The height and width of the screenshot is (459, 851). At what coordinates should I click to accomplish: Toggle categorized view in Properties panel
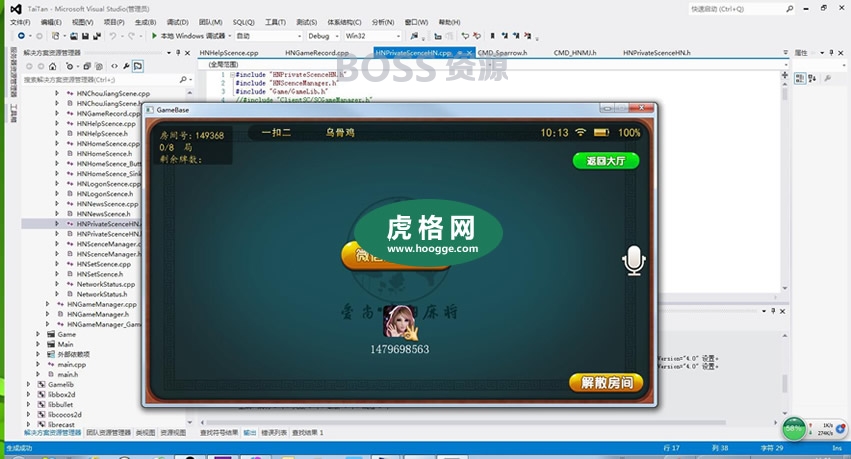(800, 79)
